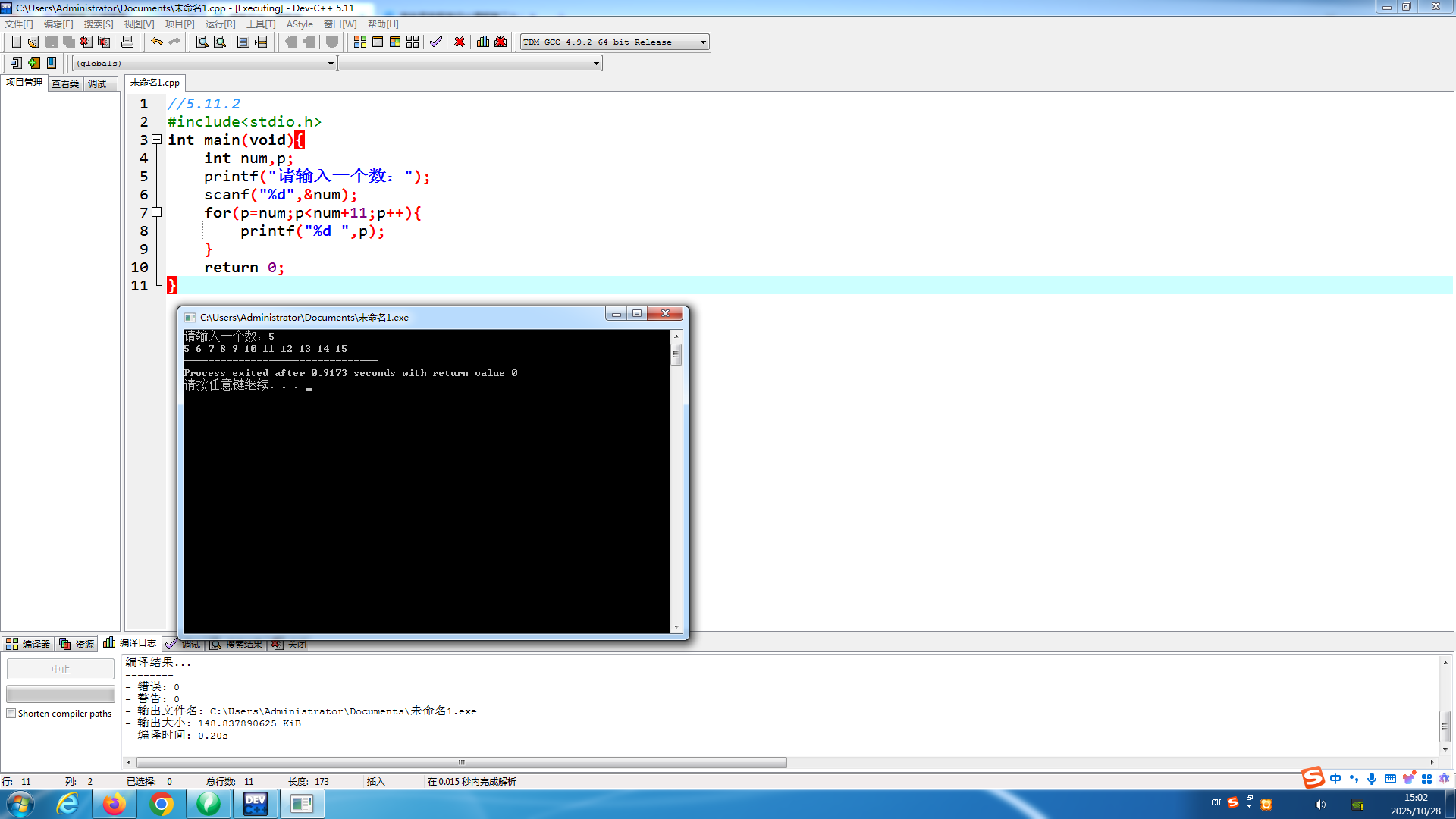Expand the (globals) scope dropdown
The image size is (1456, 819).
pos(331,64)
